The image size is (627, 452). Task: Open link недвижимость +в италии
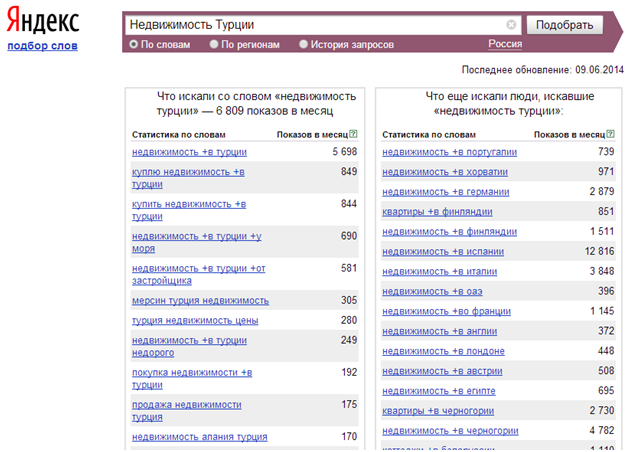click(439, 272)
